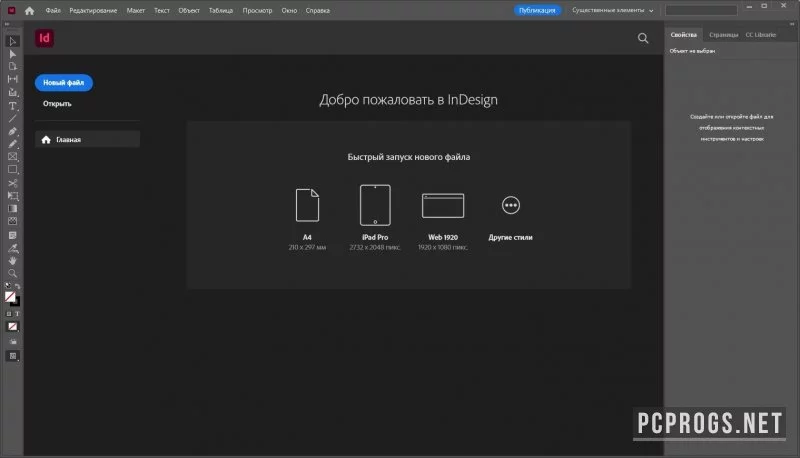Select the Line tool
800x458 pixels.
pyautogui.click(x=12, y=118)
